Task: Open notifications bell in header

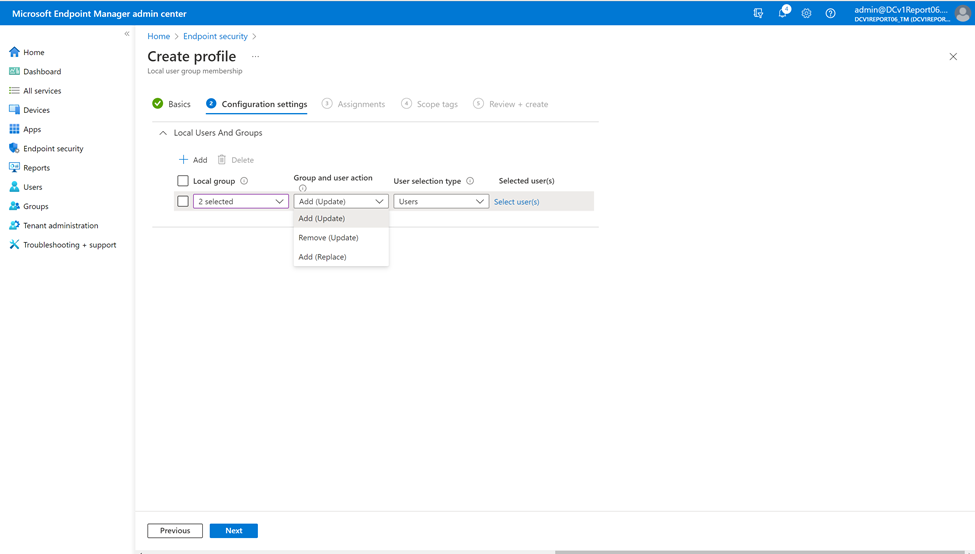Action: [x=783, y=13]
